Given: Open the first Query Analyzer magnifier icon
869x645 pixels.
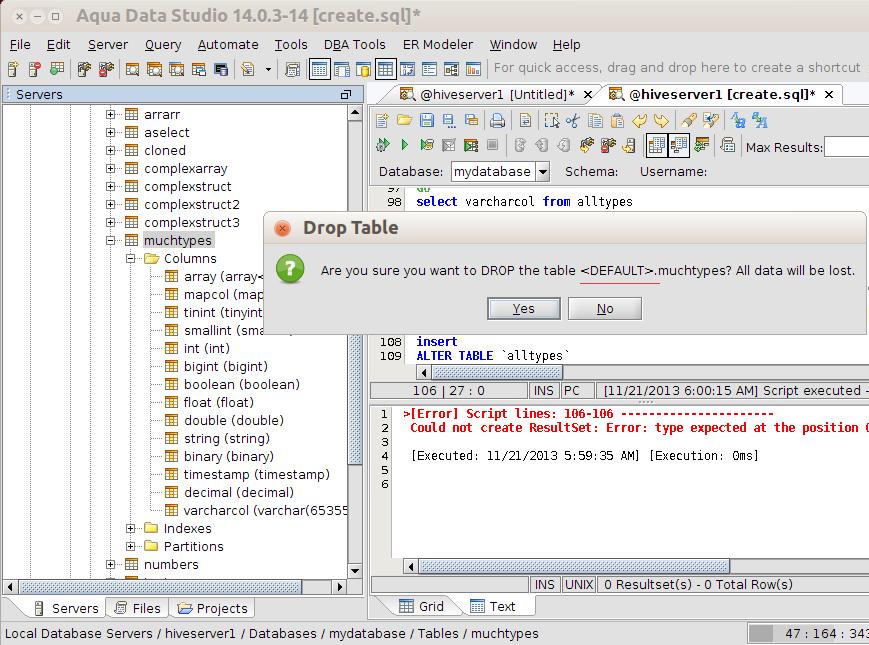Looking at the screenshot, I should tap(132, 69).
